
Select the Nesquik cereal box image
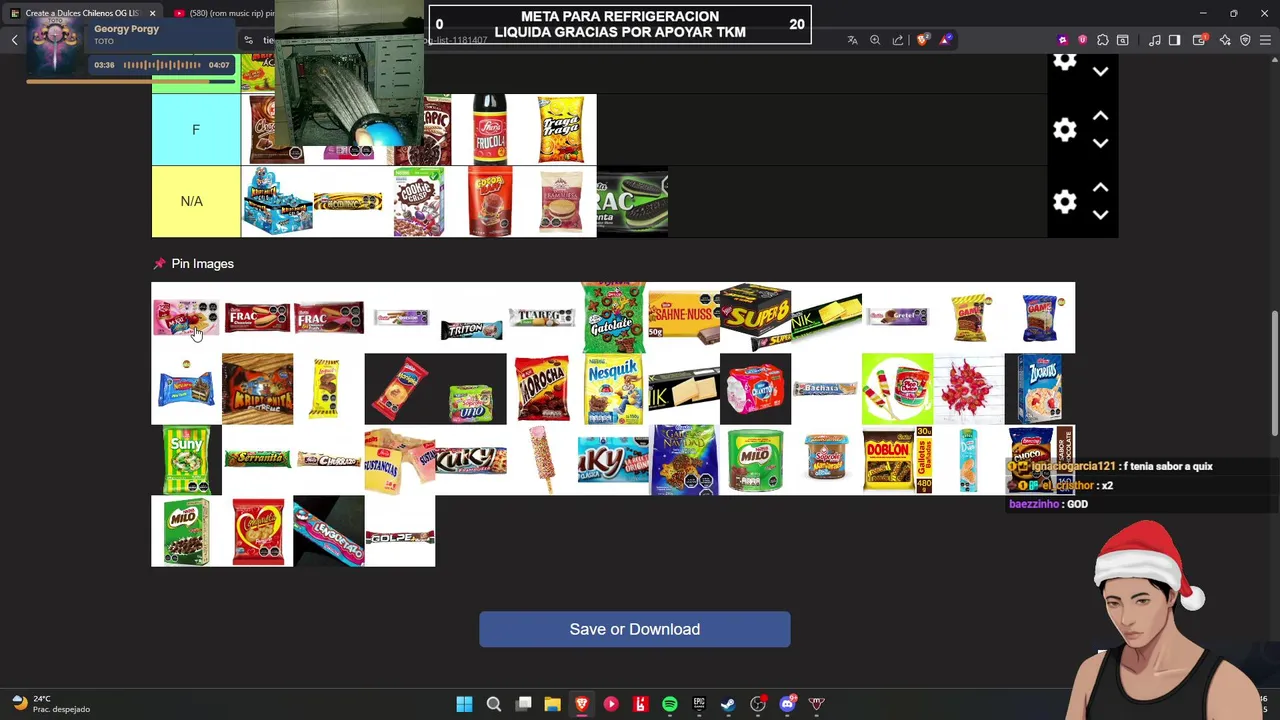(x=613, y=389)
